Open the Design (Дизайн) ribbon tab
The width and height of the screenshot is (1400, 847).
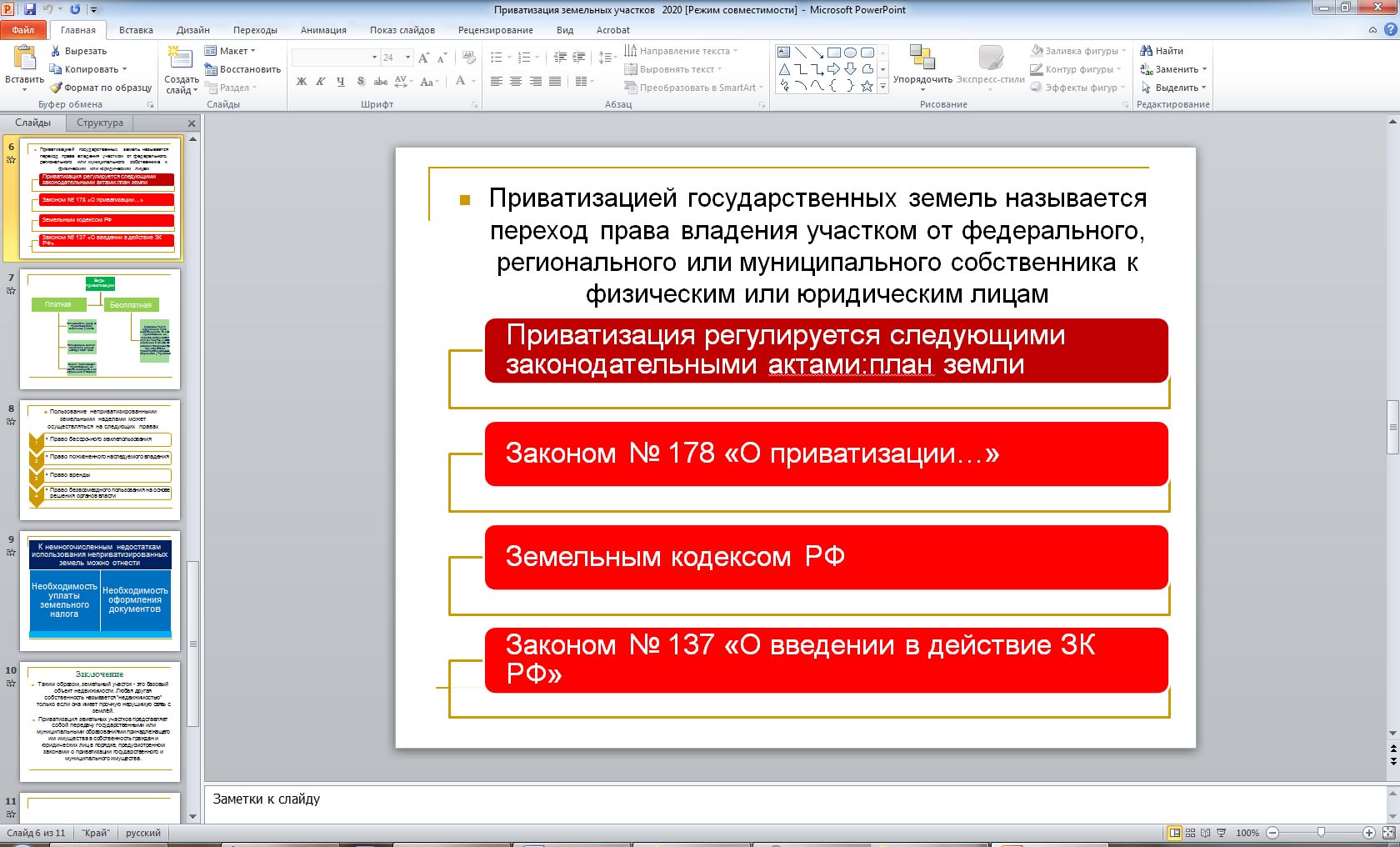[192, 30]
